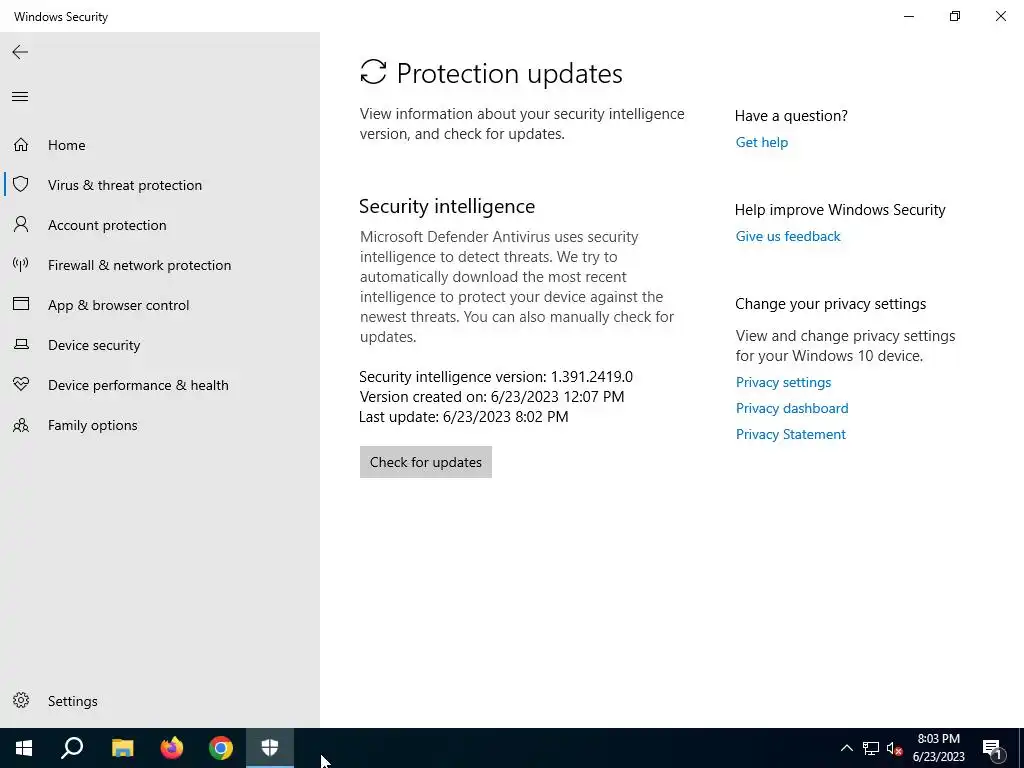This screenshot has height=768, width=1024.
Task: Click the Device security laptop icon
Action: point(21,344)
